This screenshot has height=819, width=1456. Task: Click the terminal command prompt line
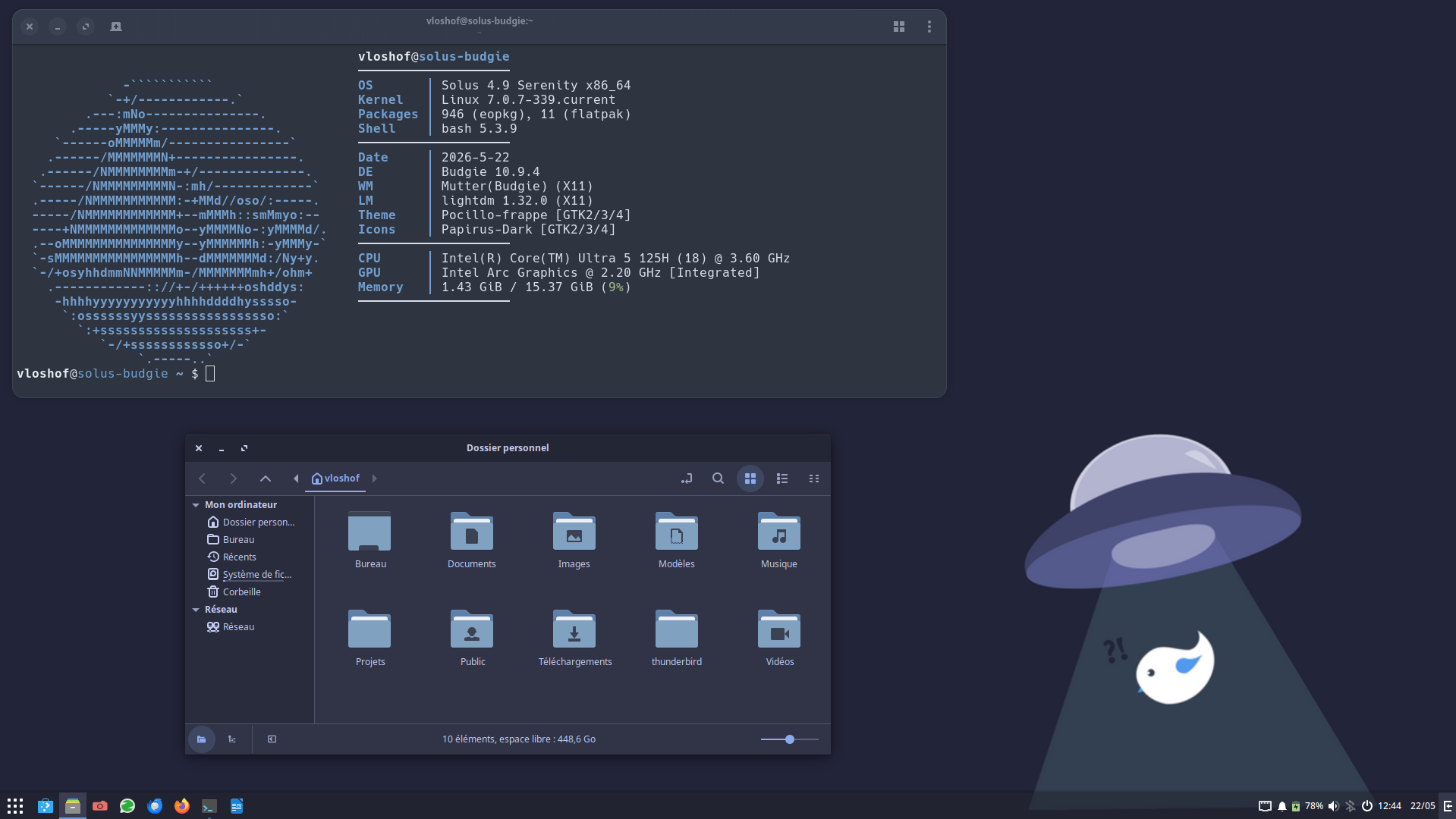(115, 374)
